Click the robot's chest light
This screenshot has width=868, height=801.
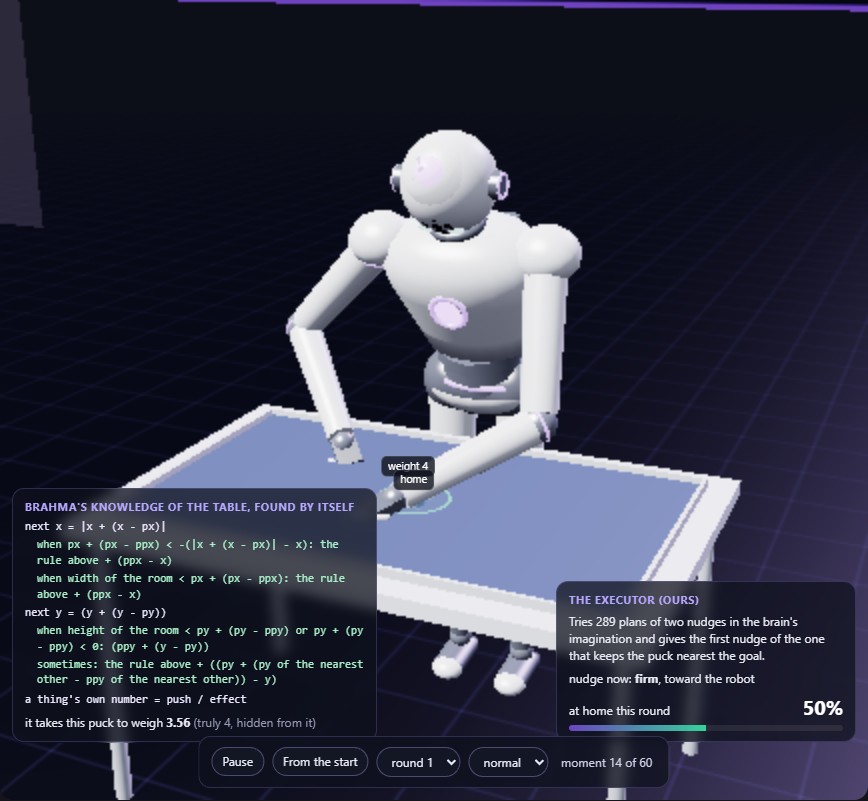(x=447, y=313)
